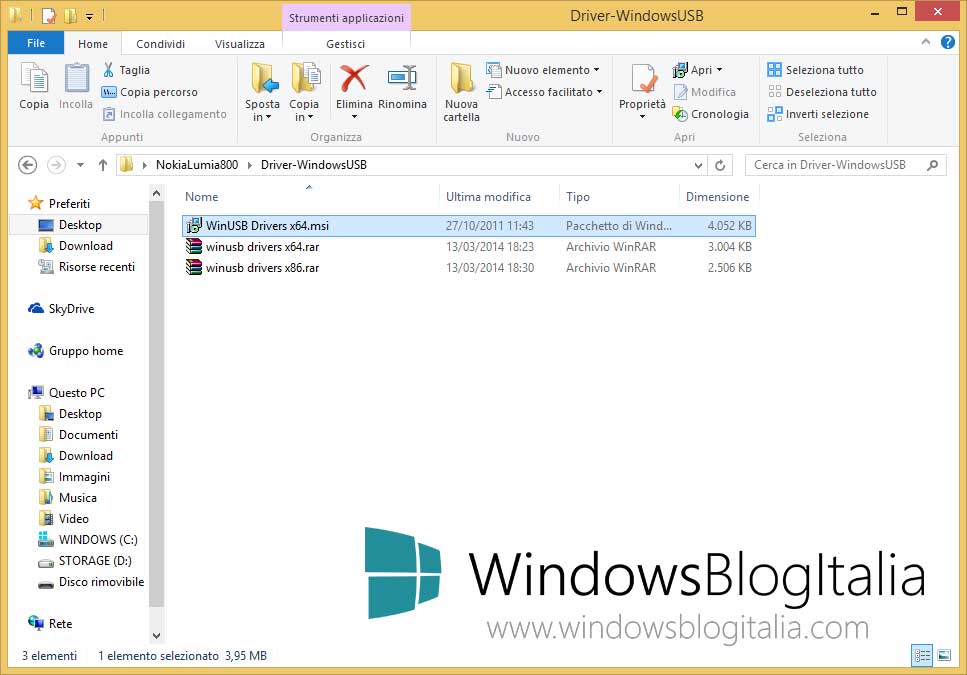
Task: Click the navigation pane scrollbar down arrow
Action: click(x=157, y=635)
